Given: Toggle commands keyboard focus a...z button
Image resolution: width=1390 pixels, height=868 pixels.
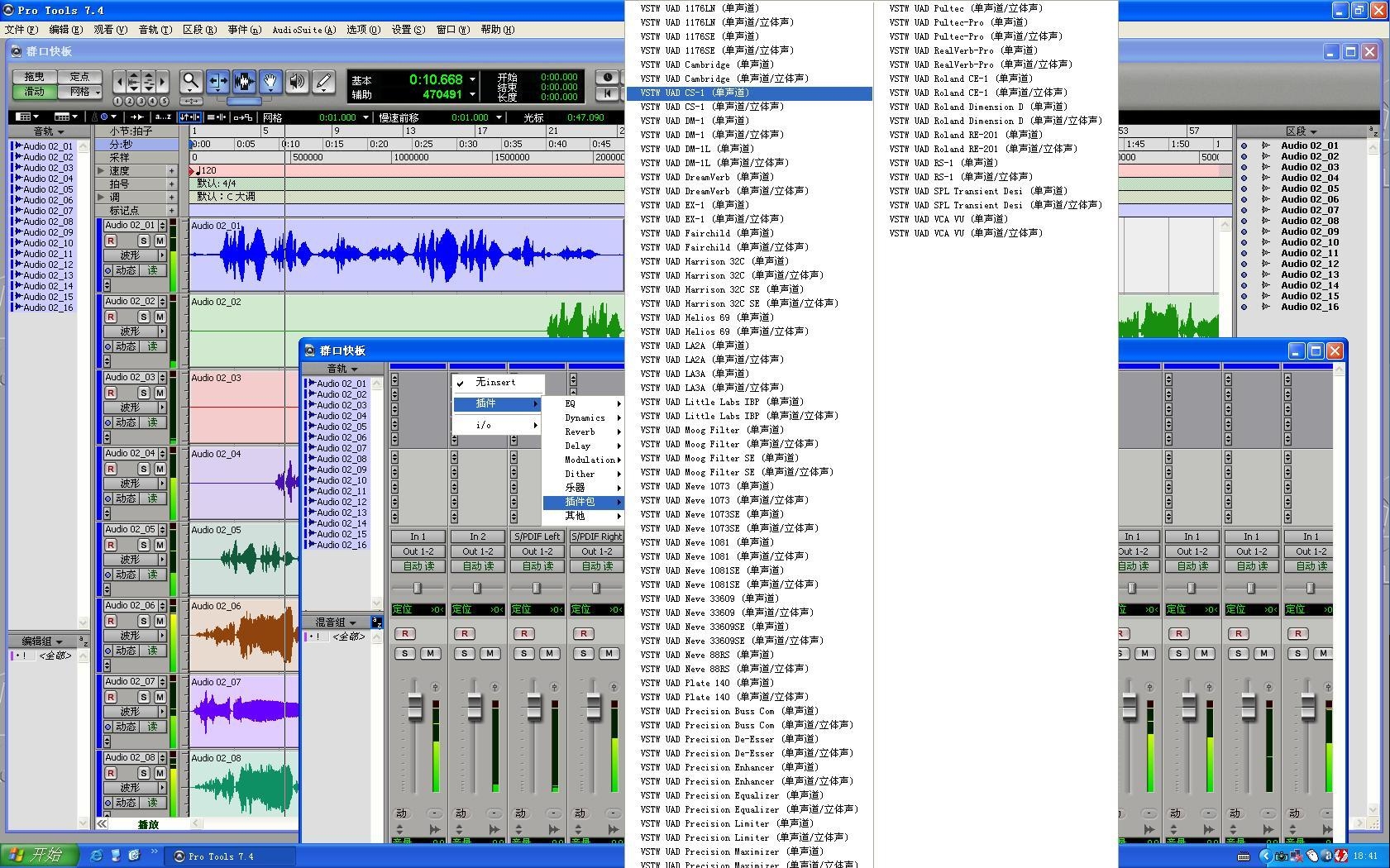Looking at the screenshot, I should [x=163, y=117].
